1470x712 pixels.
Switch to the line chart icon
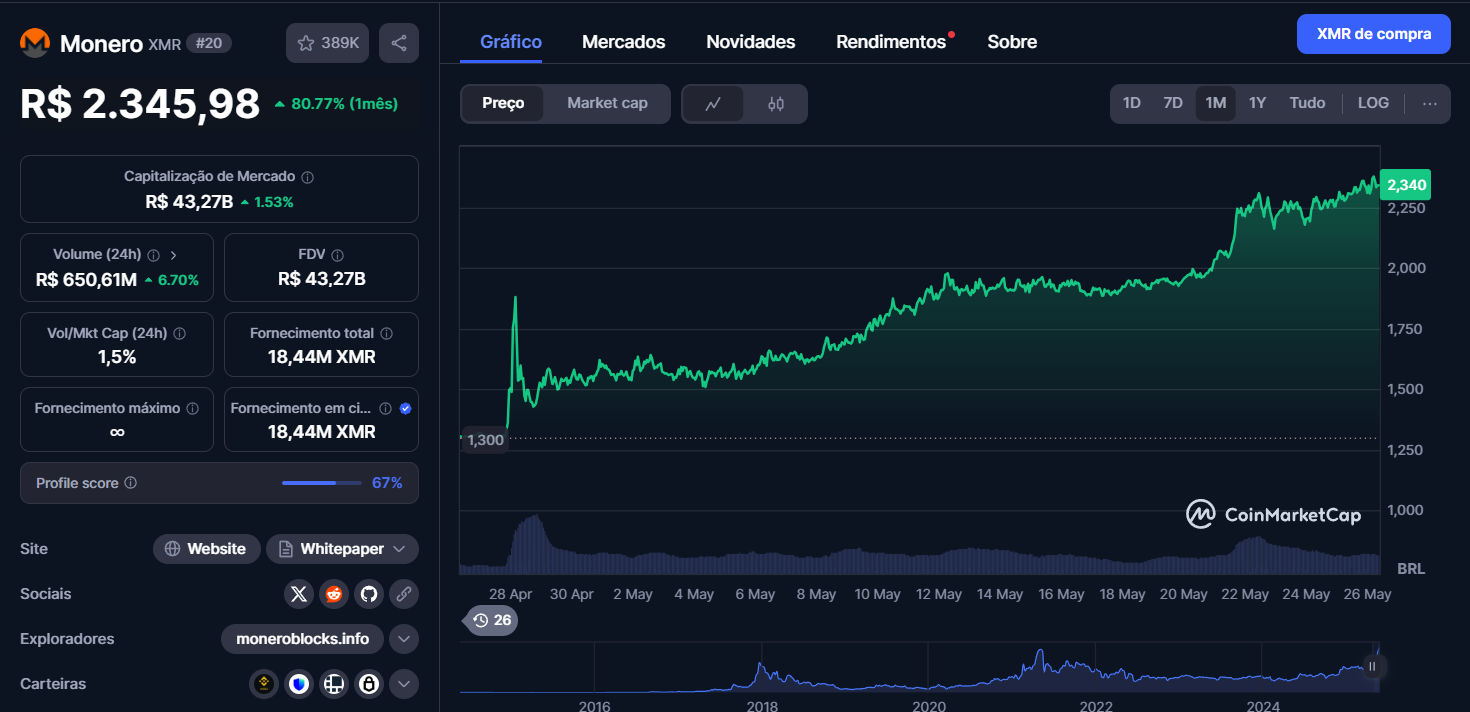coord(713,104)
